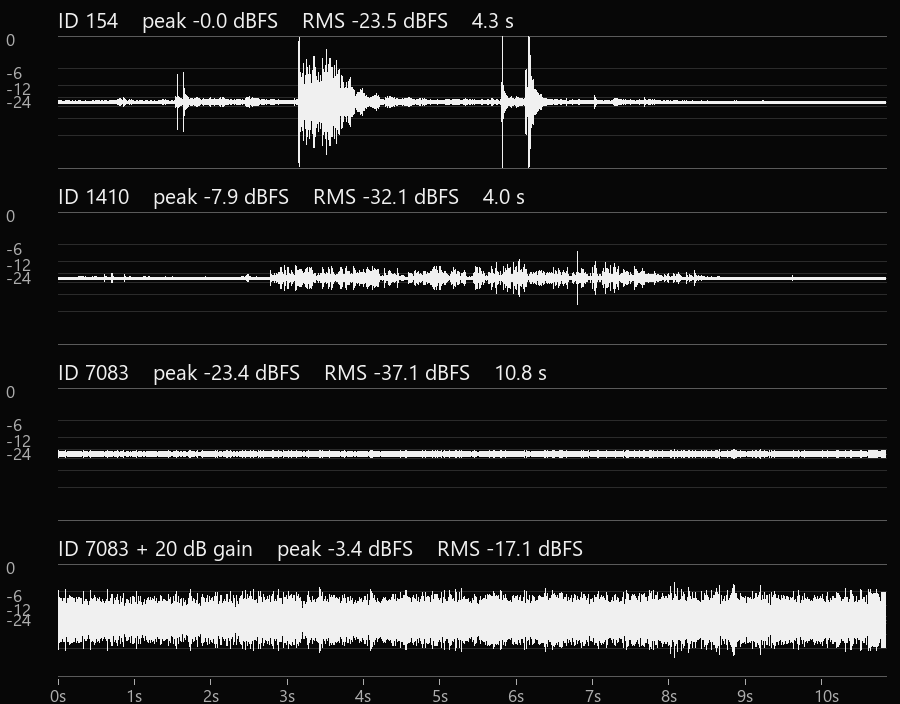This screenshot has height=704, width=900.
Task: Click the "ID 7083 + 20 dB gain" title
Action: 155,550
